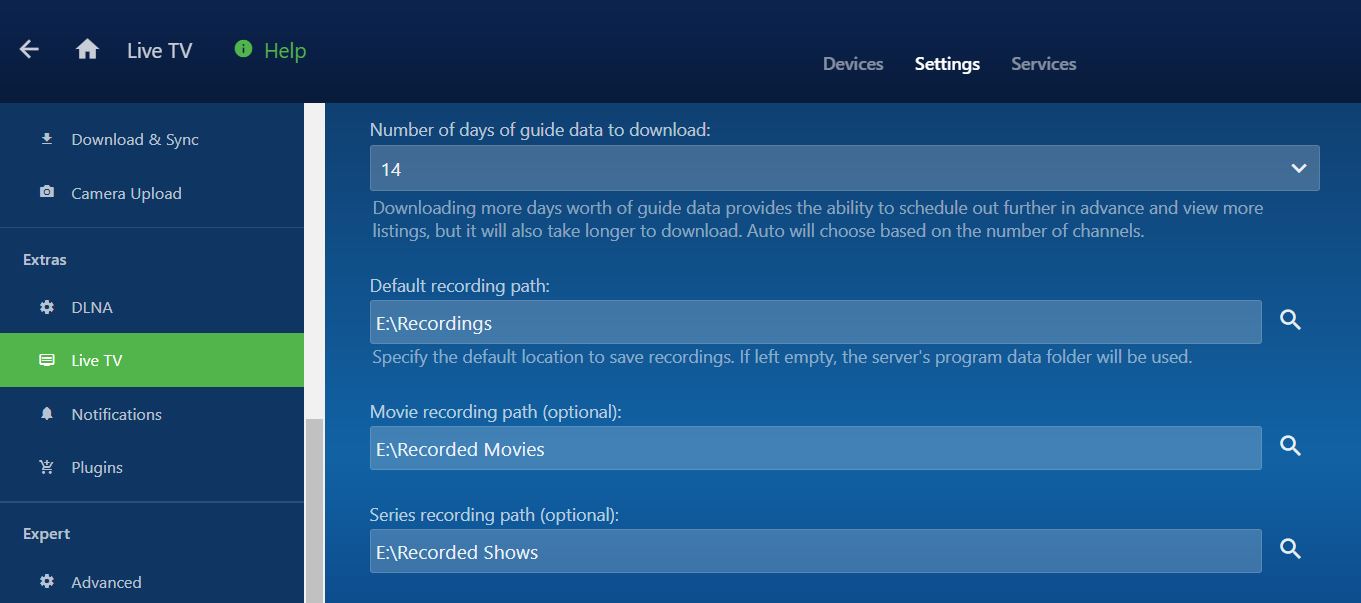Click the Download & Sync icon

coord(47,139)
